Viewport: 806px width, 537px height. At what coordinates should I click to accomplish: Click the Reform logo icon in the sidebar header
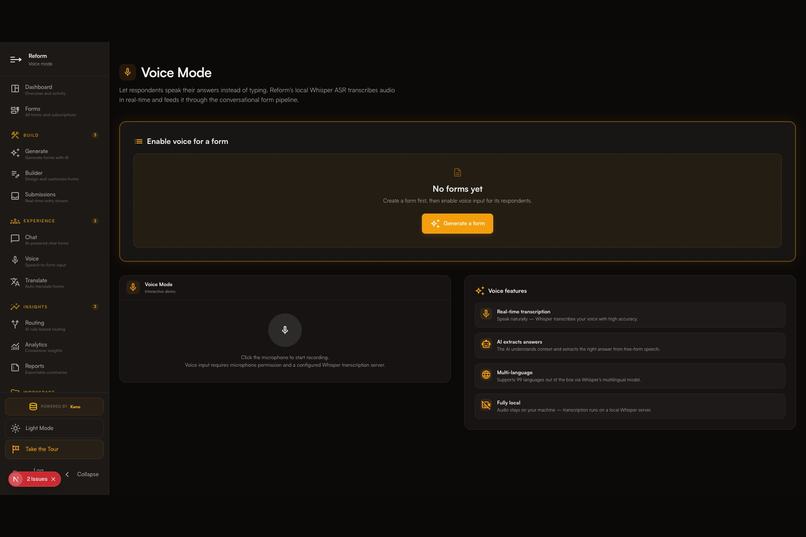[x=15, y=60]
